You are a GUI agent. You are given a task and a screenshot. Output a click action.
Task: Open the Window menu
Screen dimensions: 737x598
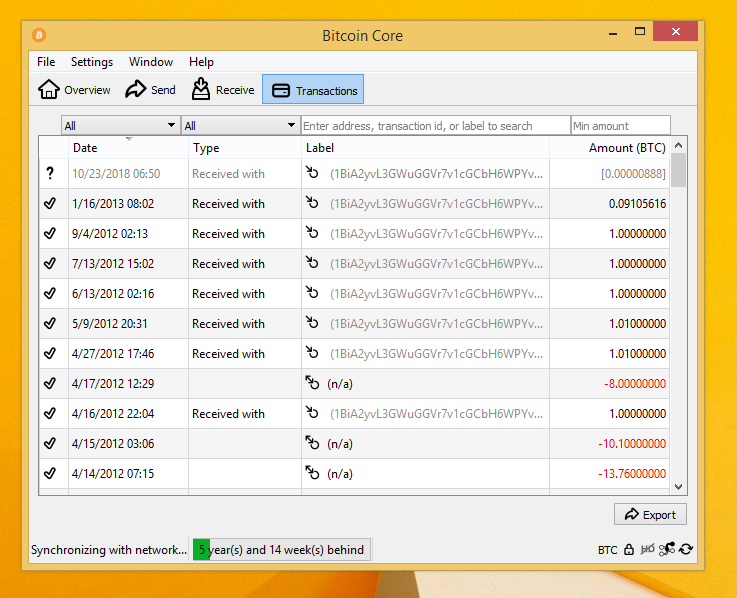[151, 62]
